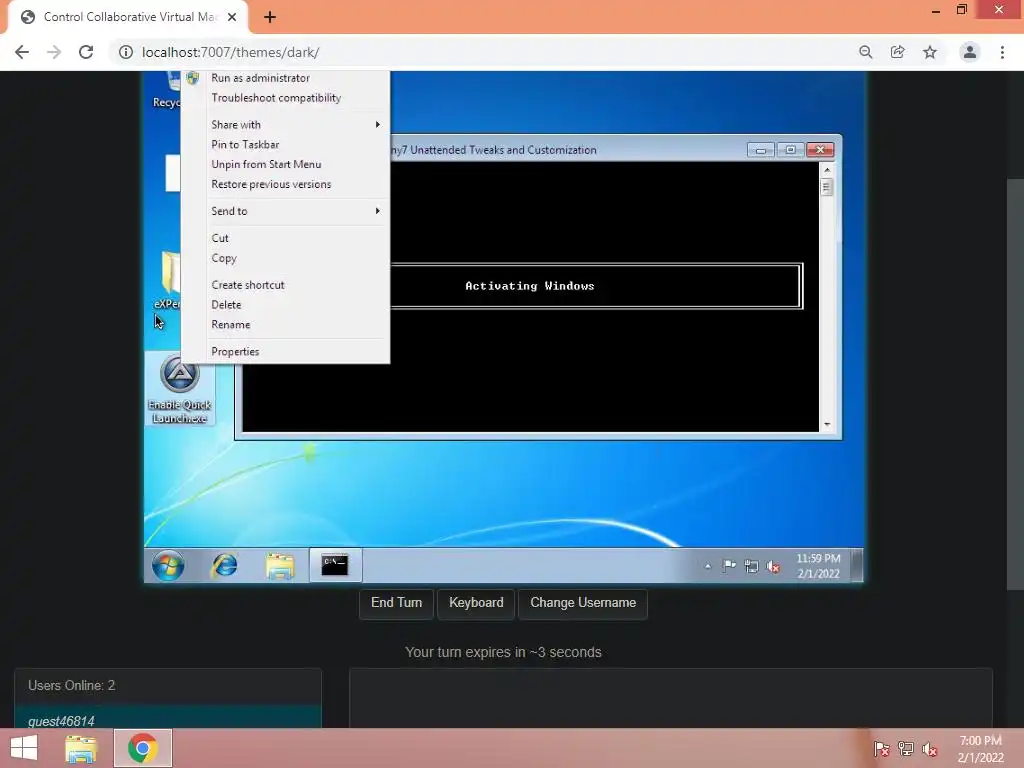Open the Windows 7 Start orb in VM

point(168,565)
